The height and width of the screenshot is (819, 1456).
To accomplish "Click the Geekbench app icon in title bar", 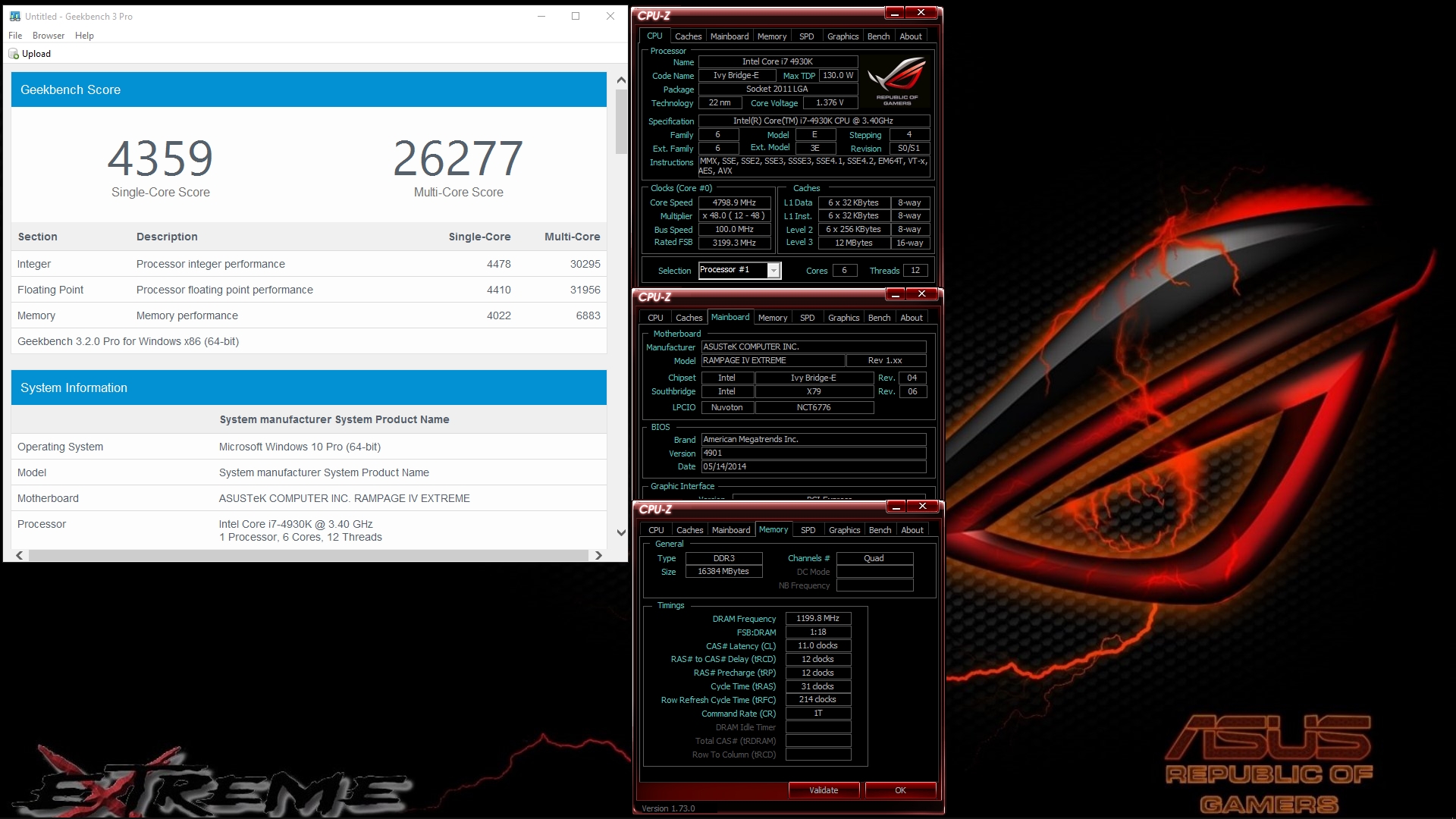I will coord(15,16).
